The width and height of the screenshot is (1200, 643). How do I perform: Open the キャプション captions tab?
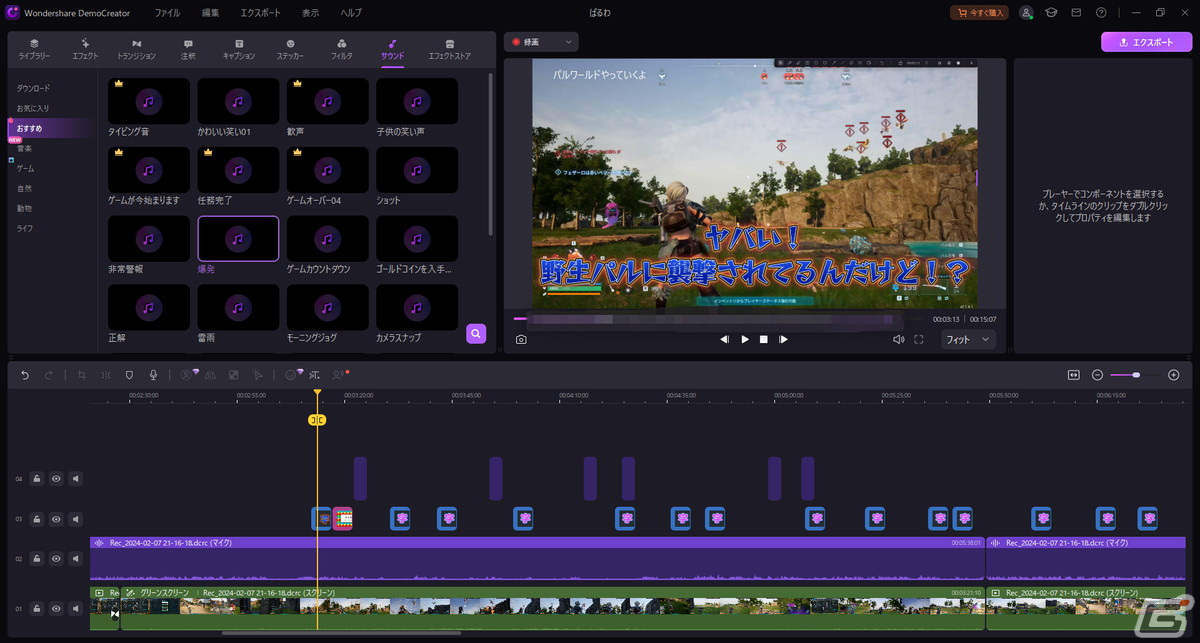(x=239, y=49)
